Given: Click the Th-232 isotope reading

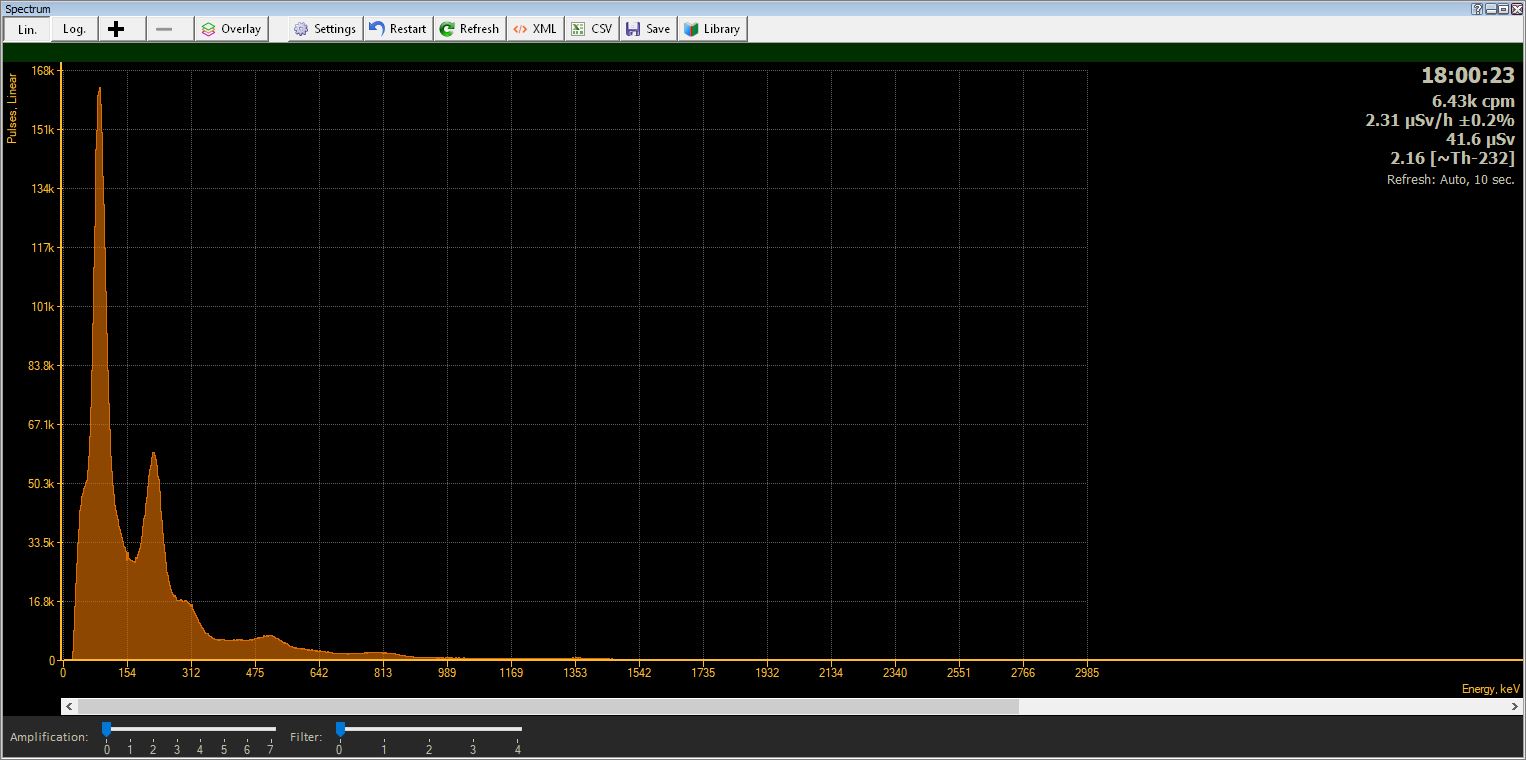Looking at the screenshot, I should coord(1452,158).
